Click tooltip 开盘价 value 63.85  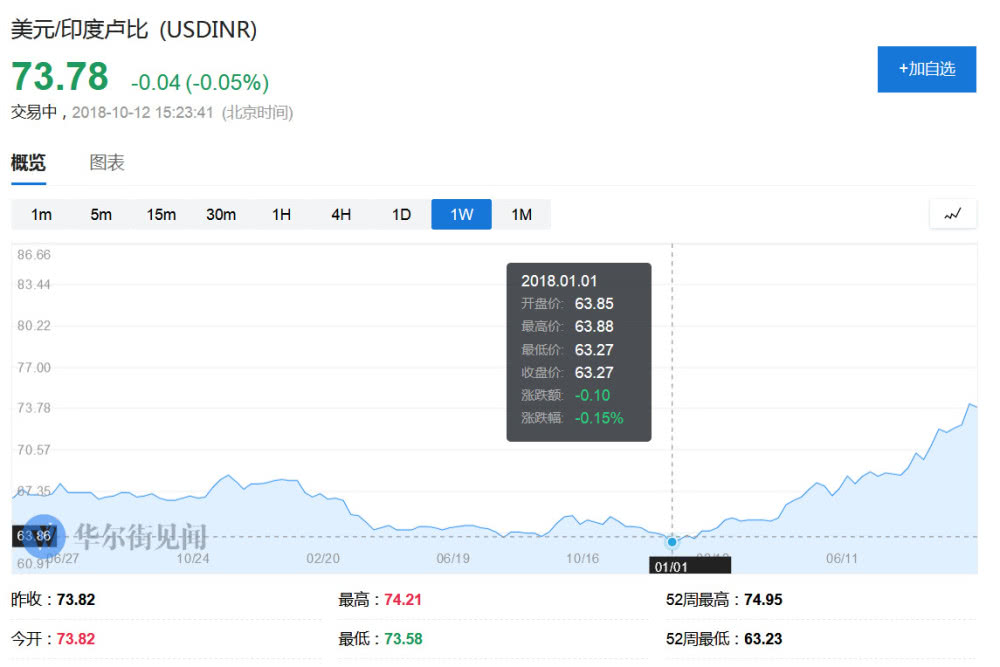pyautogui.click(x=594, y=304)
